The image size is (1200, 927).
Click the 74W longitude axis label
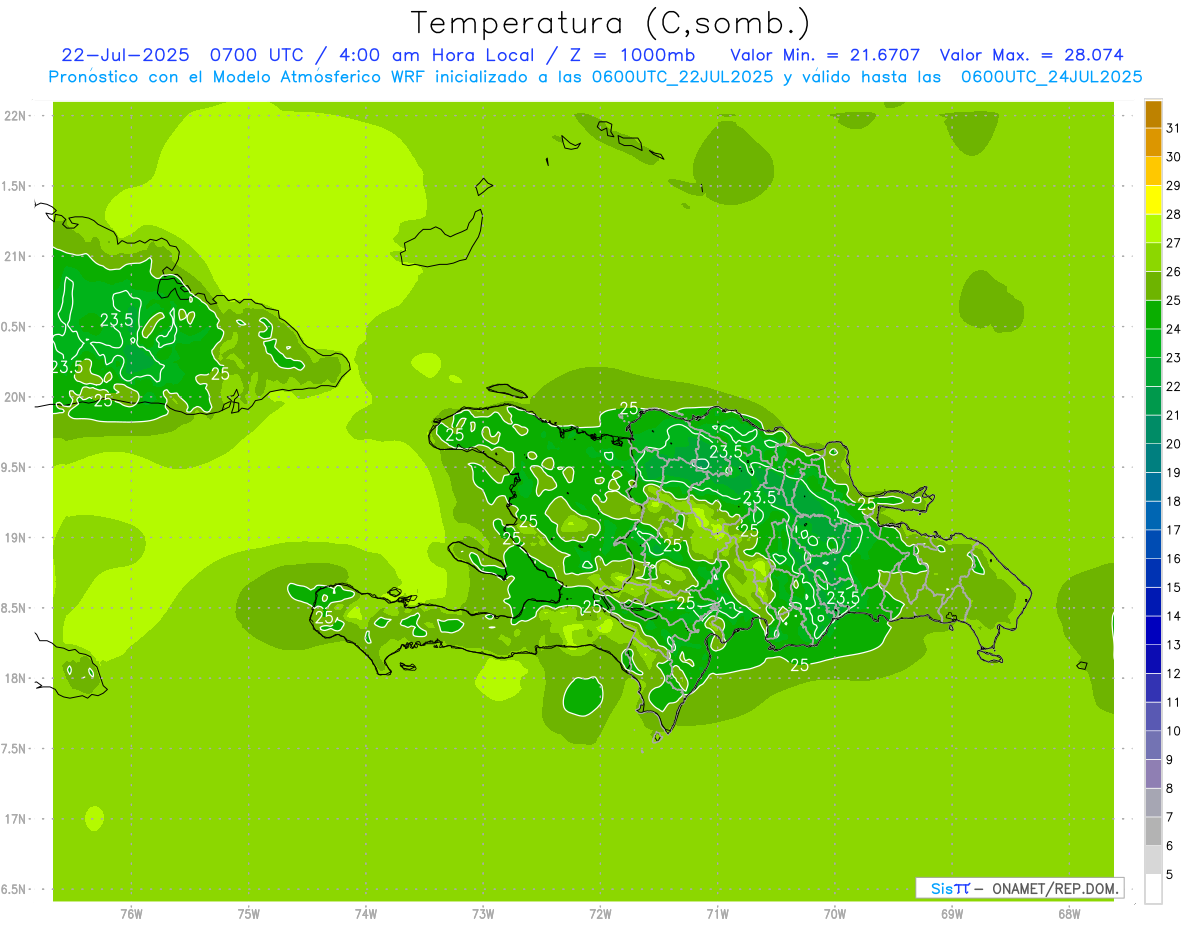coord(366,913)
